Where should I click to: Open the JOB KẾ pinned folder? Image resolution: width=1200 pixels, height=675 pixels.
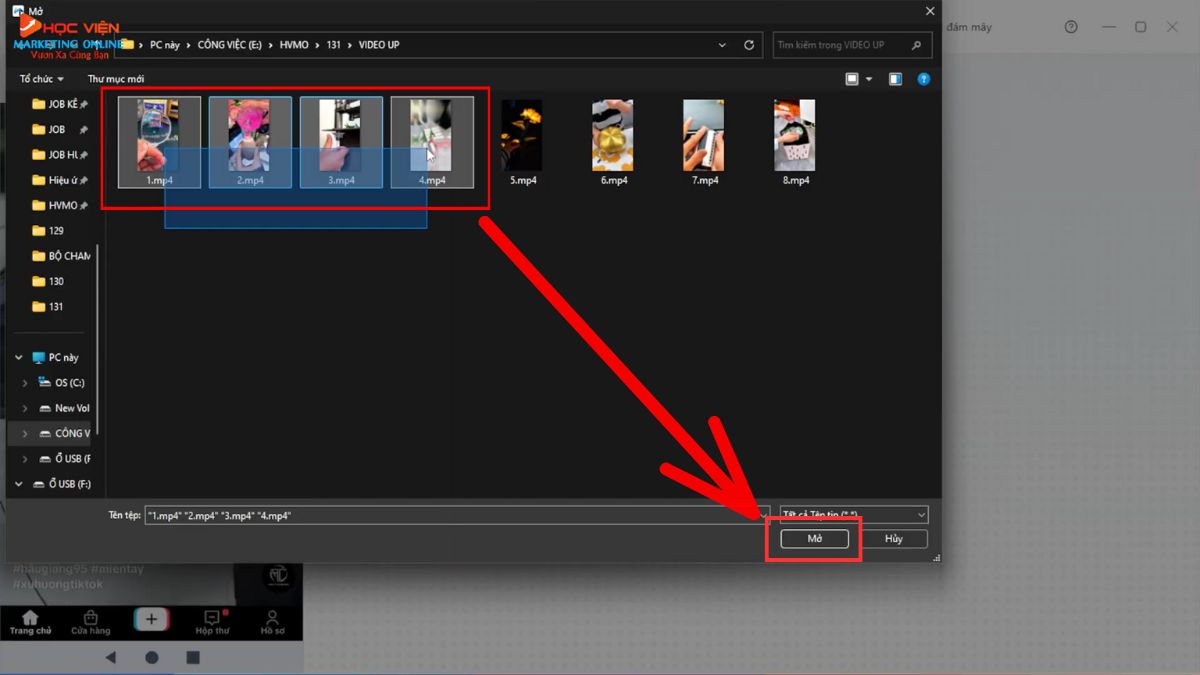click(x=58, y=104)
